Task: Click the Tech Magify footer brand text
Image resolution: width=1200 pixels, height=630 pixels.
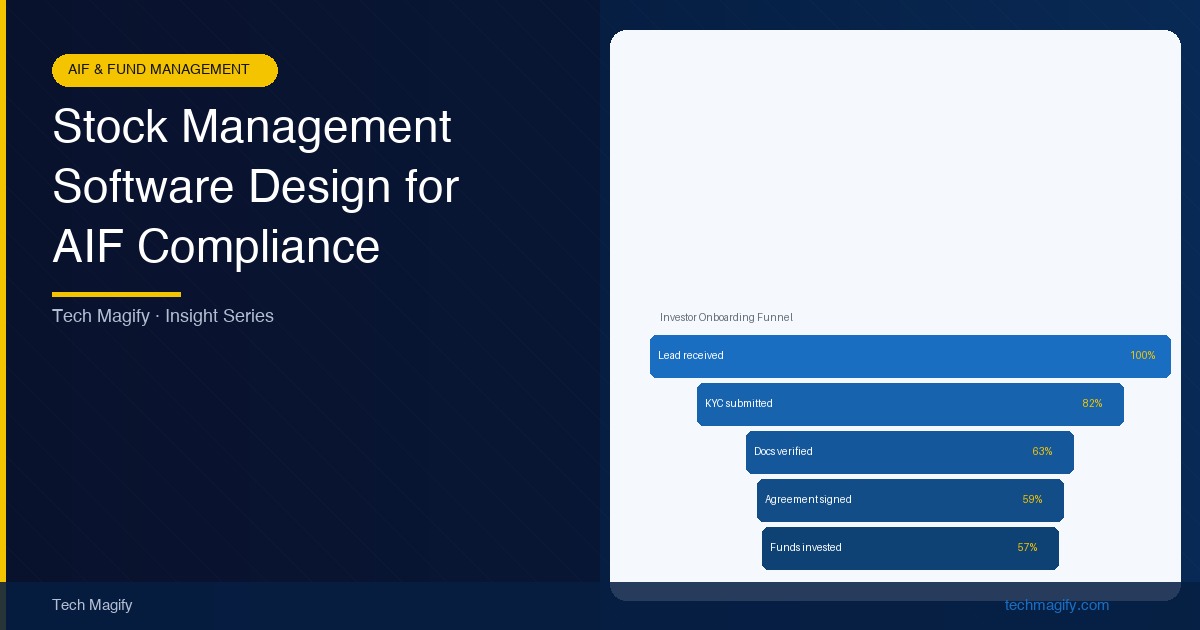Action: click(x=92, y=605)
